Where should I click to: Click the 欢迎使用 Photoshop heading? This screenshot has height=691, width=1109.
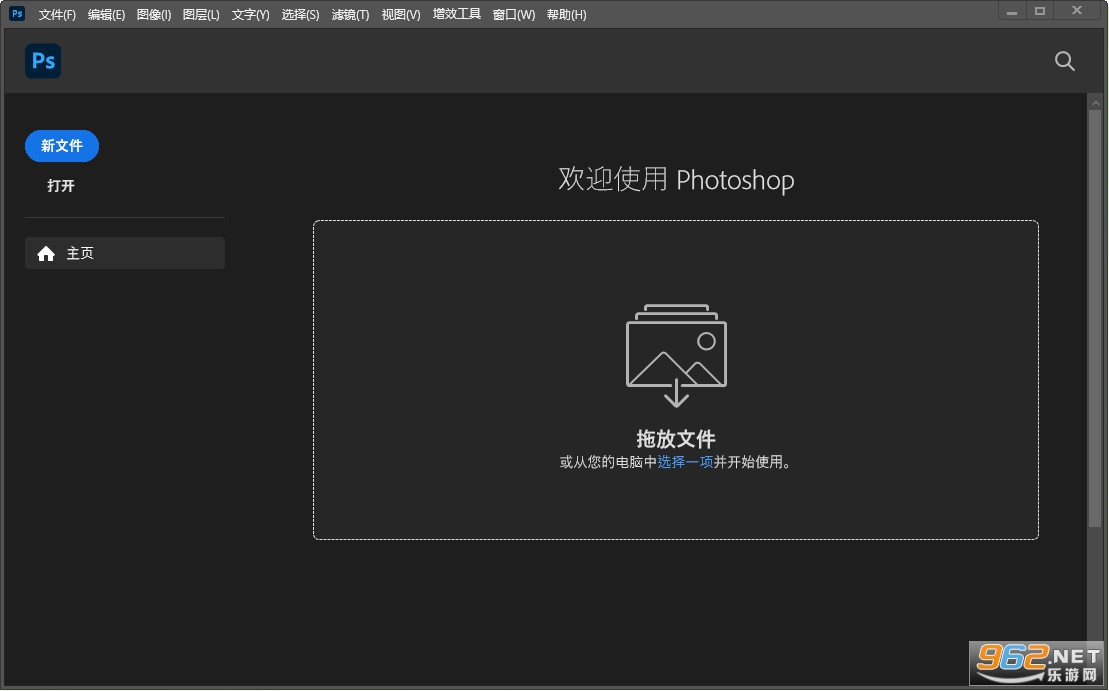tap(676, 180)
